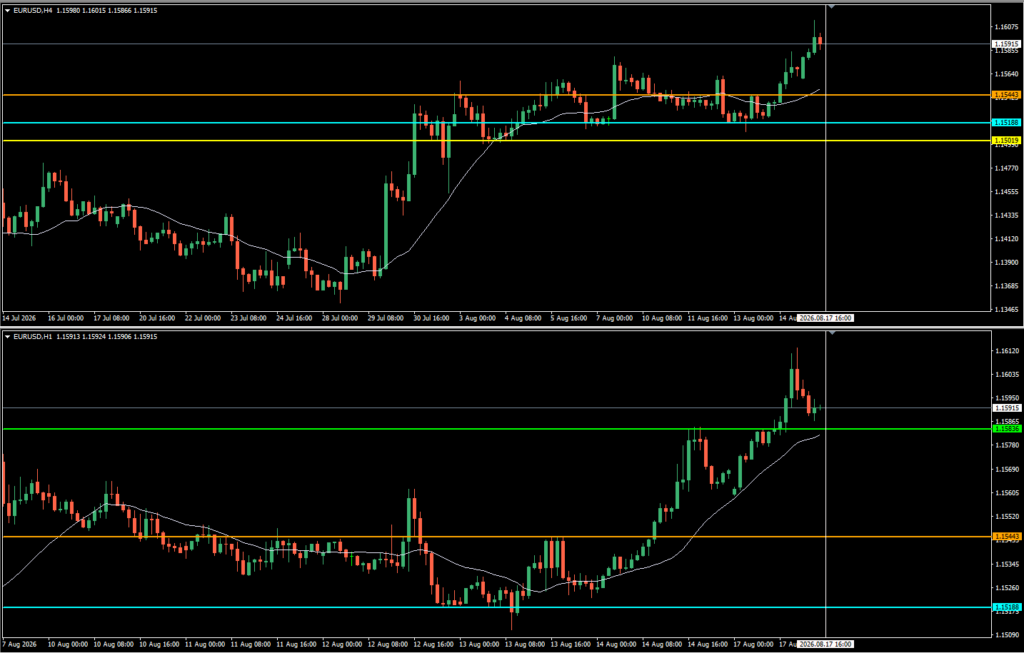
Task: Select the green 1.15835 price label on H1 chart
Action: [x=1006, y=429]
